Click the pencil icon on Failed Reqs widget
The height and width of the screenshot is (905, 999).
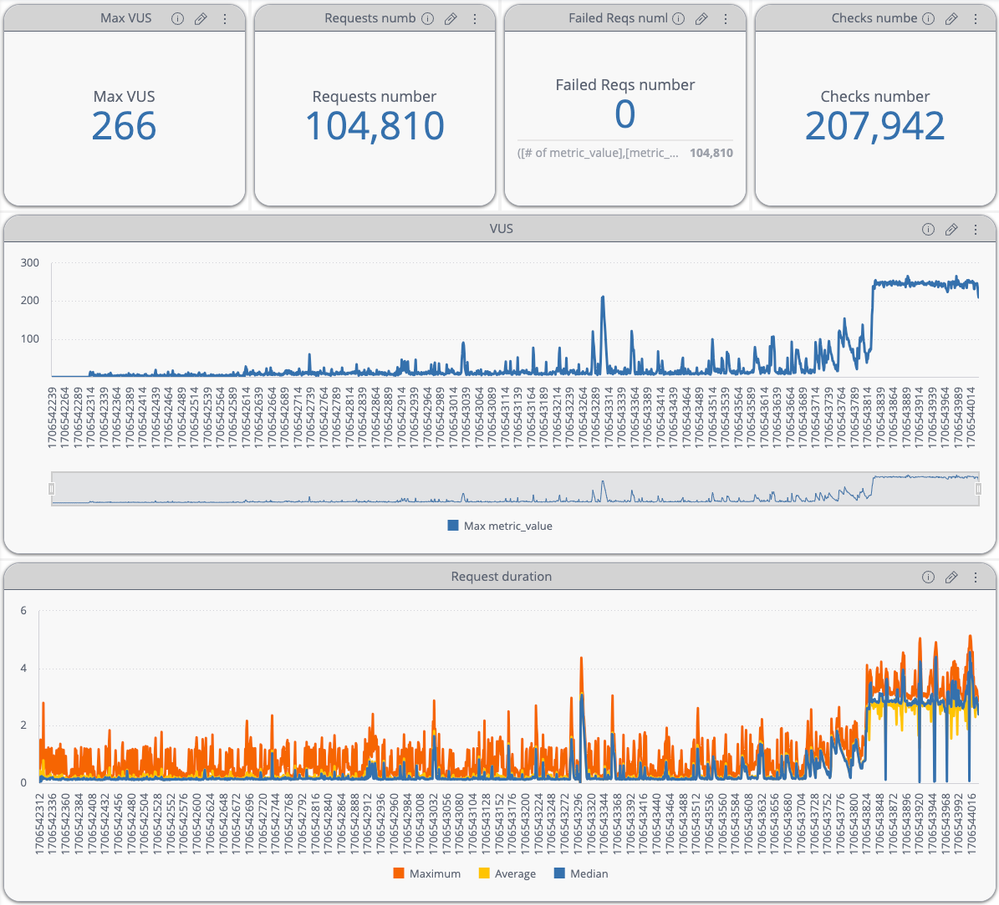pyautogui.click(x=701, y=19)
